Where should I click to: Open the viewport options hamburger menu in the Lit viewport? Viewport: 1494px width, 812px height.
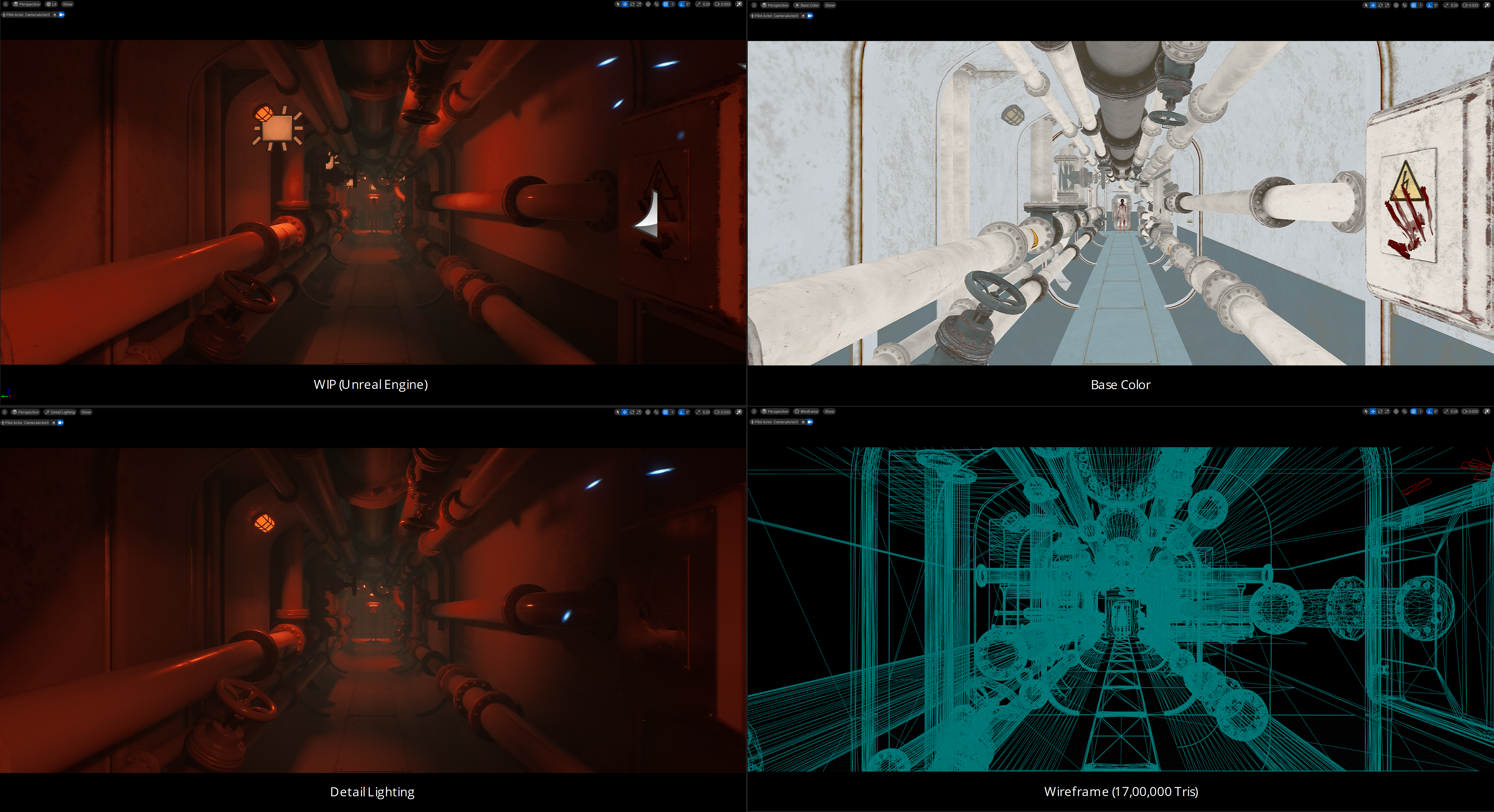(x=5, y=4)
